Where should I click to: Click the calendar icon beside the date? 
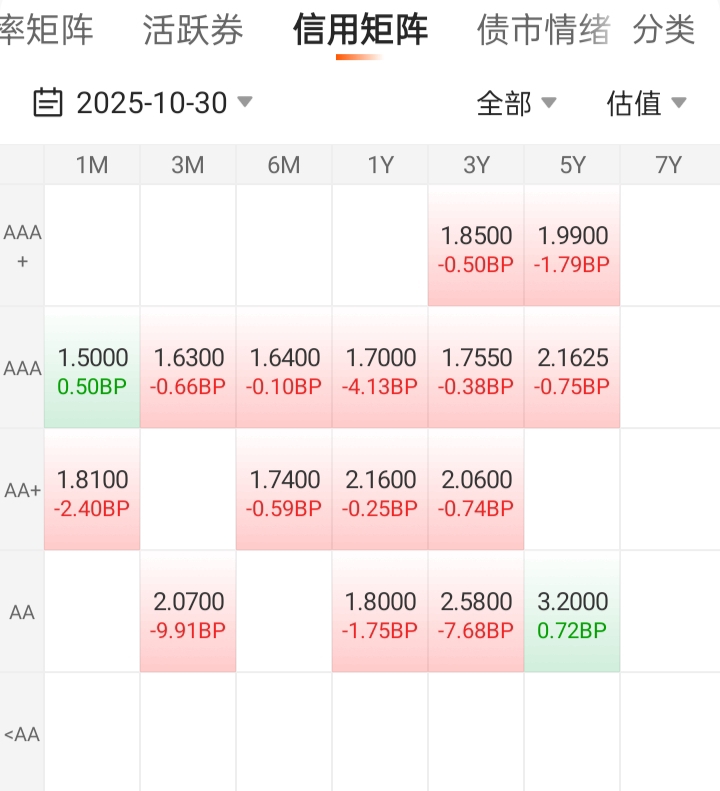[x=47, y=102]
